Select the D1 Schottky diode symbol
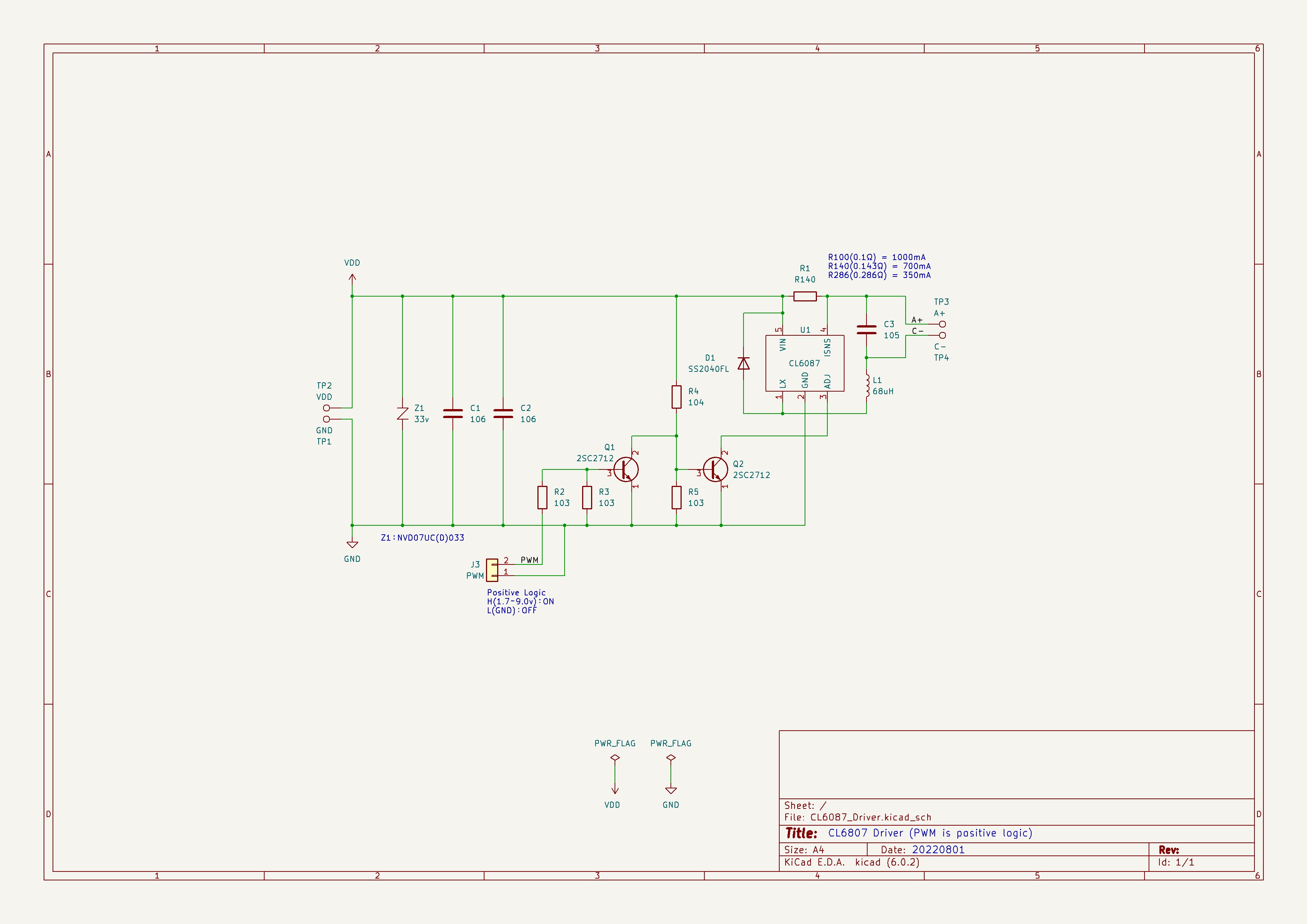The height and width of the screenshot is (924, 1307). pyautogui.click(x=744, y=364)
